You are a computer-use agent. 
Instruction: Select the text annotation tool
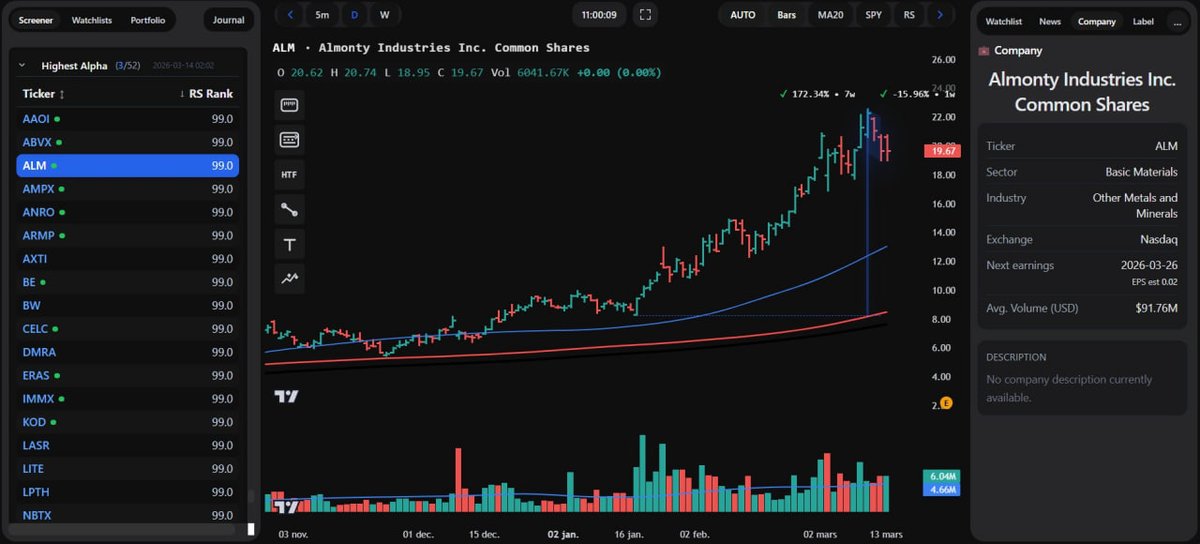click(x=290, y=245)
